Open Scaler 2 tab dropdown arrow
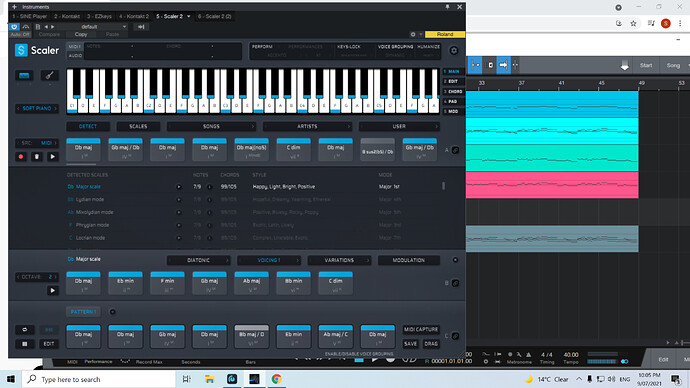The height and width of the screenshot is (388, 690). [x=189, y=16]
